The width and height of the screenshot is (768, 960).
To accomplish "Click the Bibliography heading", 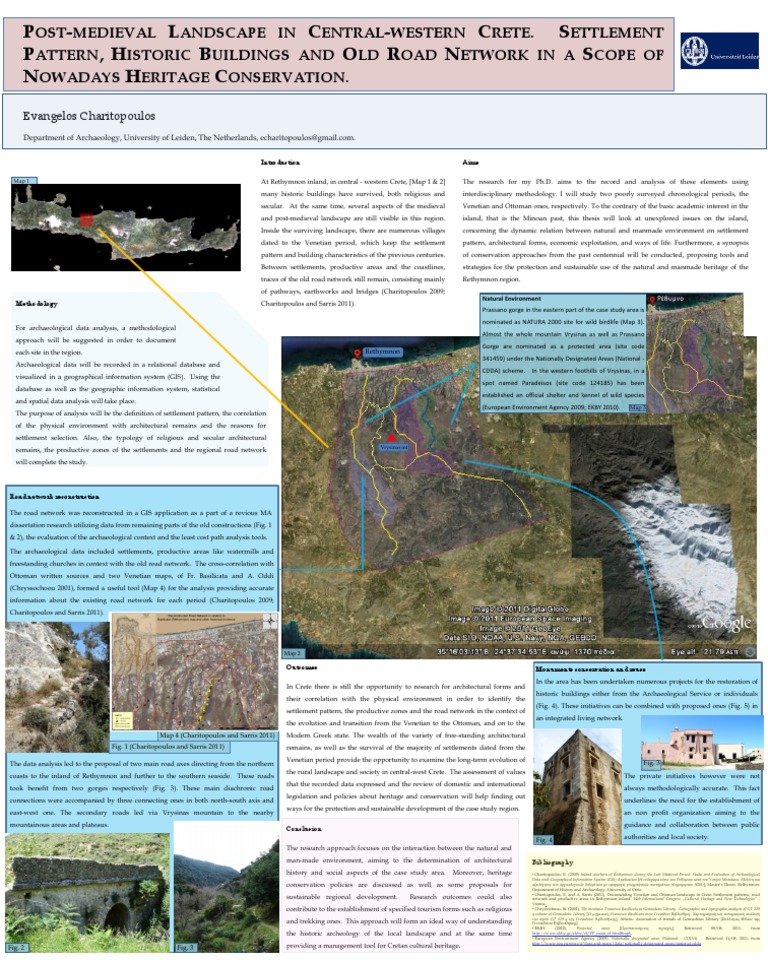I will (552, 862).
